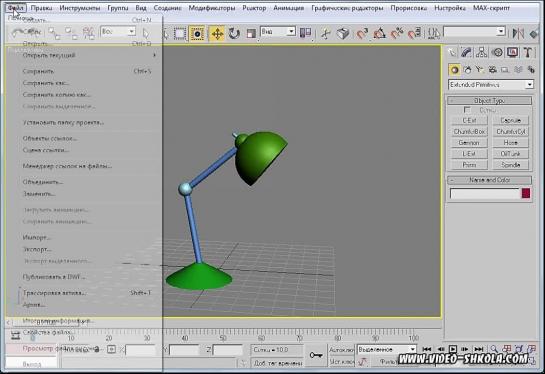Image resolution: width=545 pixels, height=374 pixels.
Task: Select the Cameras category icon
Action: coord(493,70)
